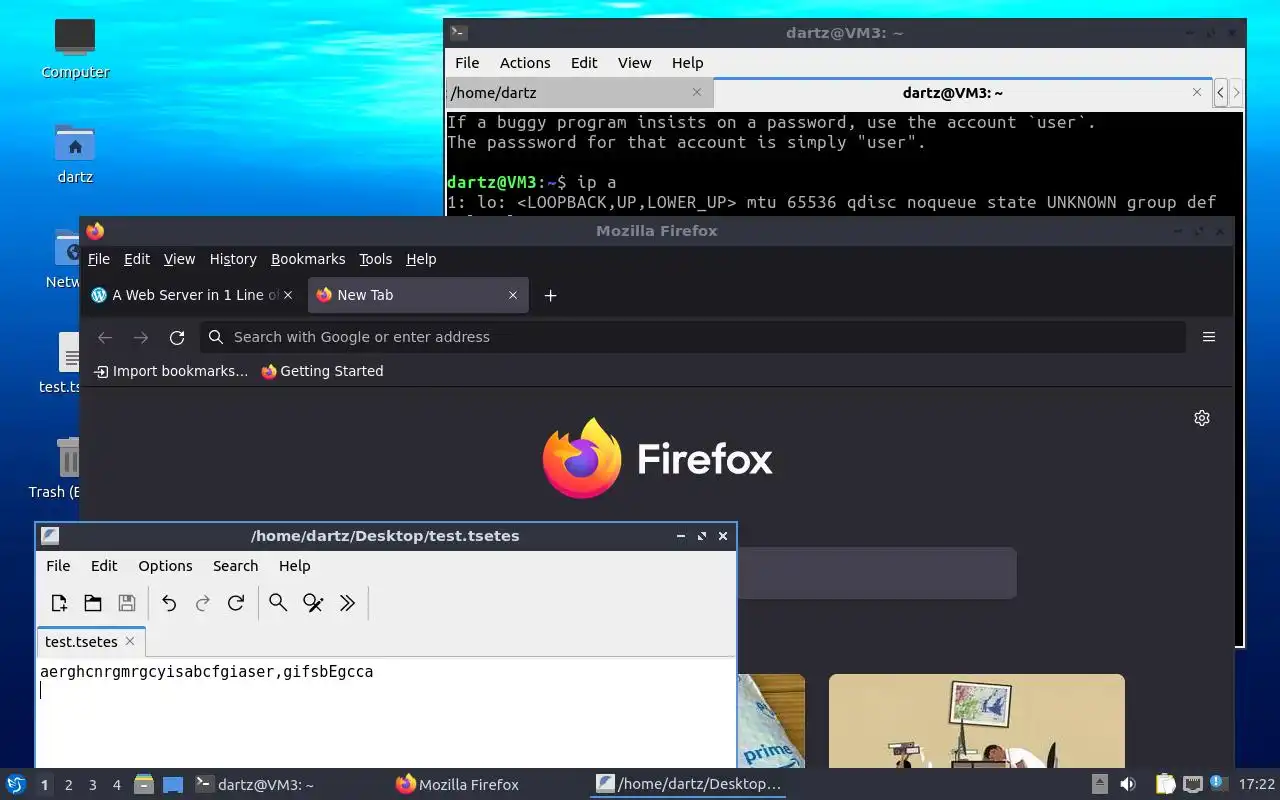The image size is (1280, 800).
Task: Close the 'New Tab' tab in Firefox
Action: (x=513, y=295)
